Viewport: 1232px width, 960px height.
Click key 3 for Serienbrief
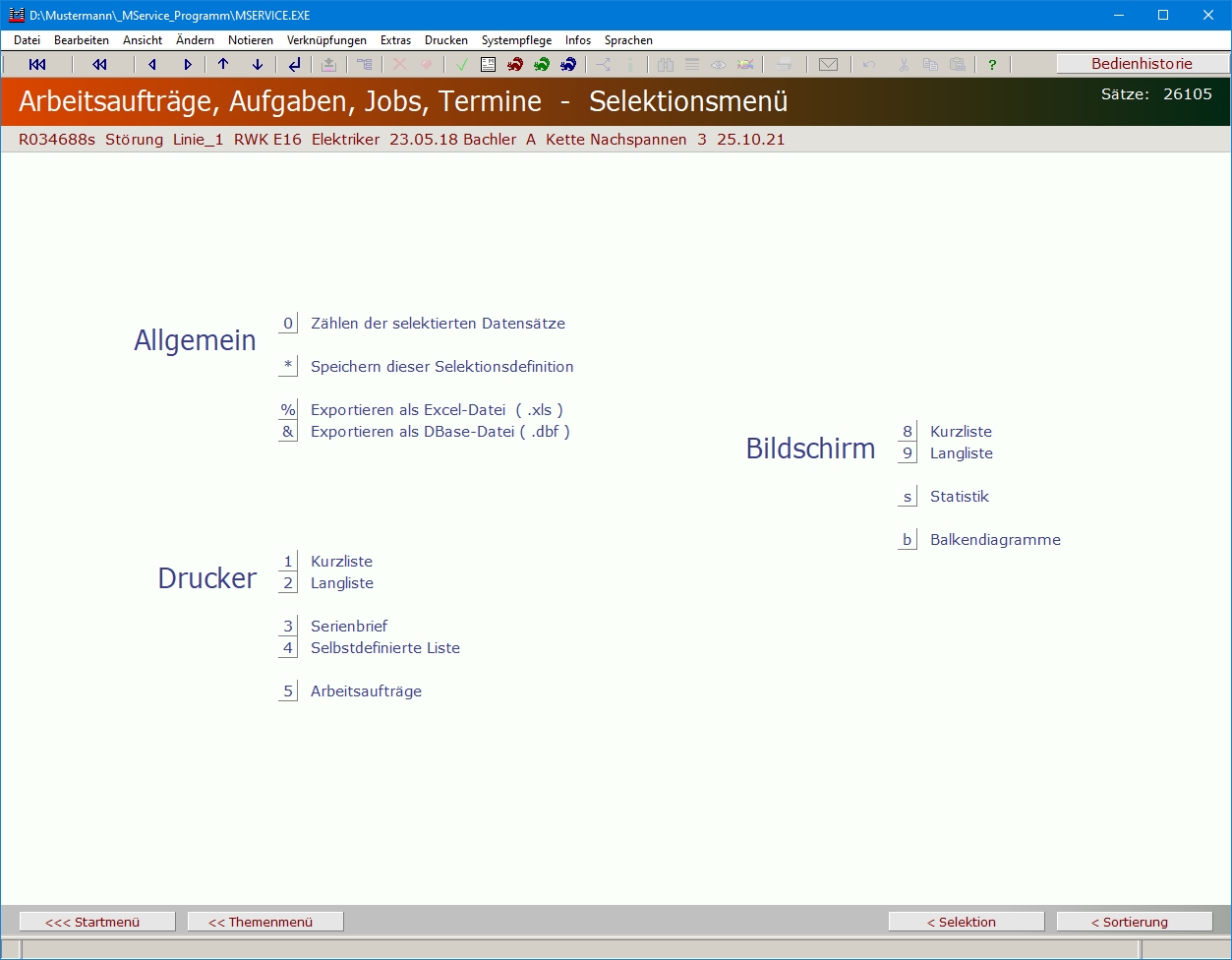pyautogui.click(x=288, y=627)
